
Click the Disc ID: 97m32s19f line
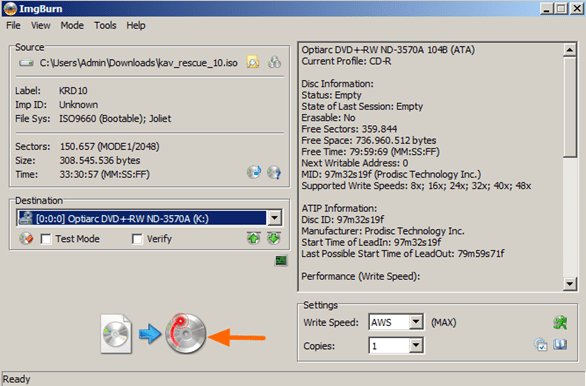point(343,220)
